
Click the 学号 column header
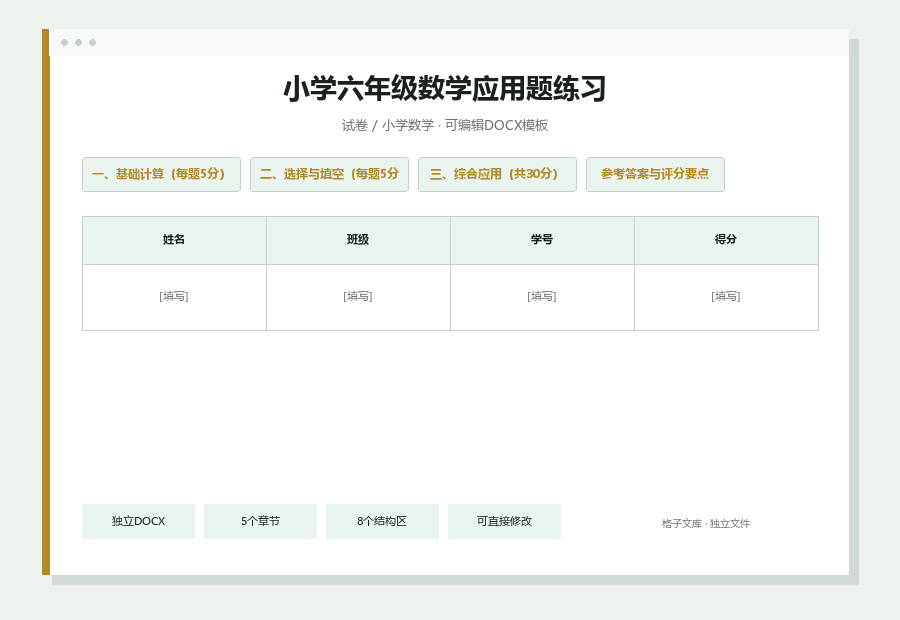click(542, 240)
